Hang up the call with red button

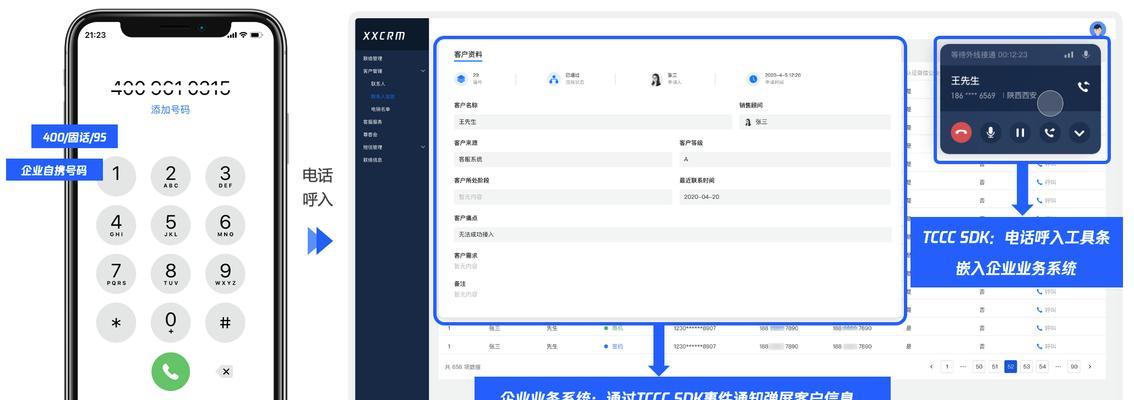961,132
